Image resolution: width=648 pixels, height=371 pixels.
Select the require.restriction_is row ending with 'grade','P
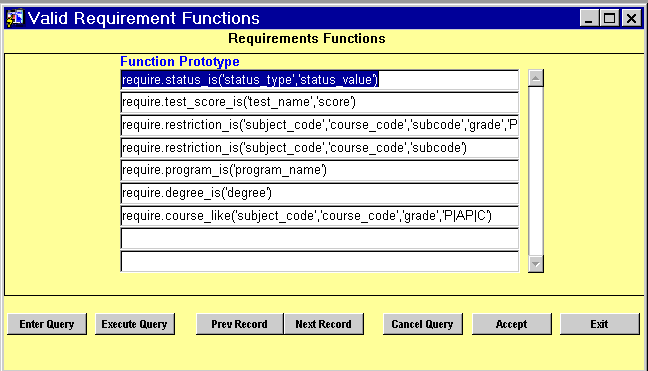coord(320,125)
